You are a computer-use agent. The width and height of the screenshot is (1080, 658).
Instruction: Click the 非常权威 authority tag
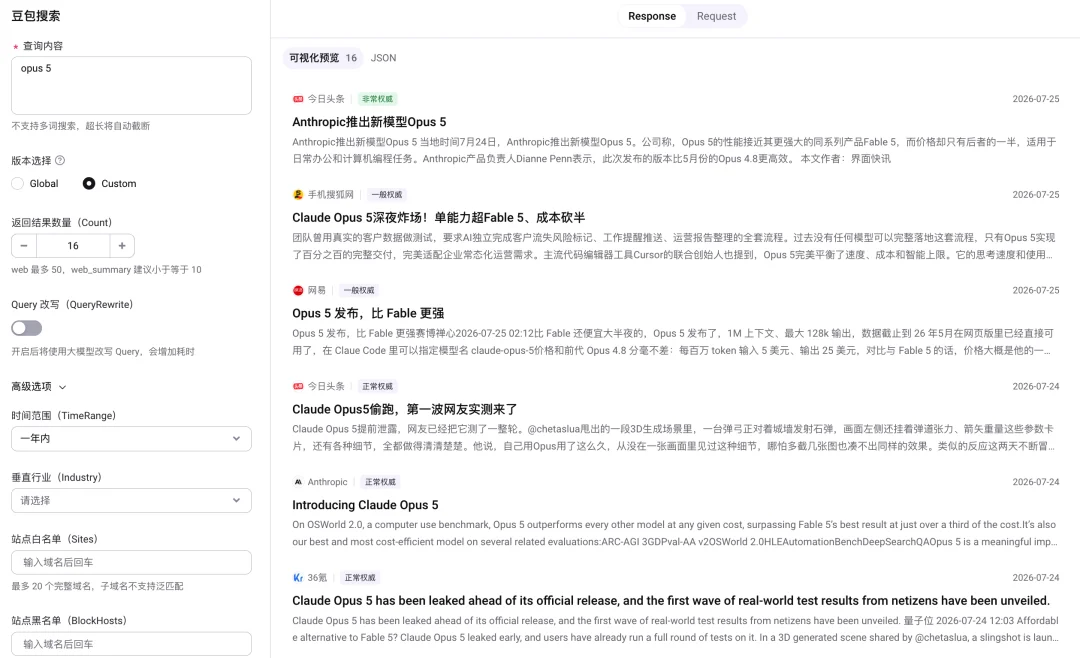click(377, 99)
